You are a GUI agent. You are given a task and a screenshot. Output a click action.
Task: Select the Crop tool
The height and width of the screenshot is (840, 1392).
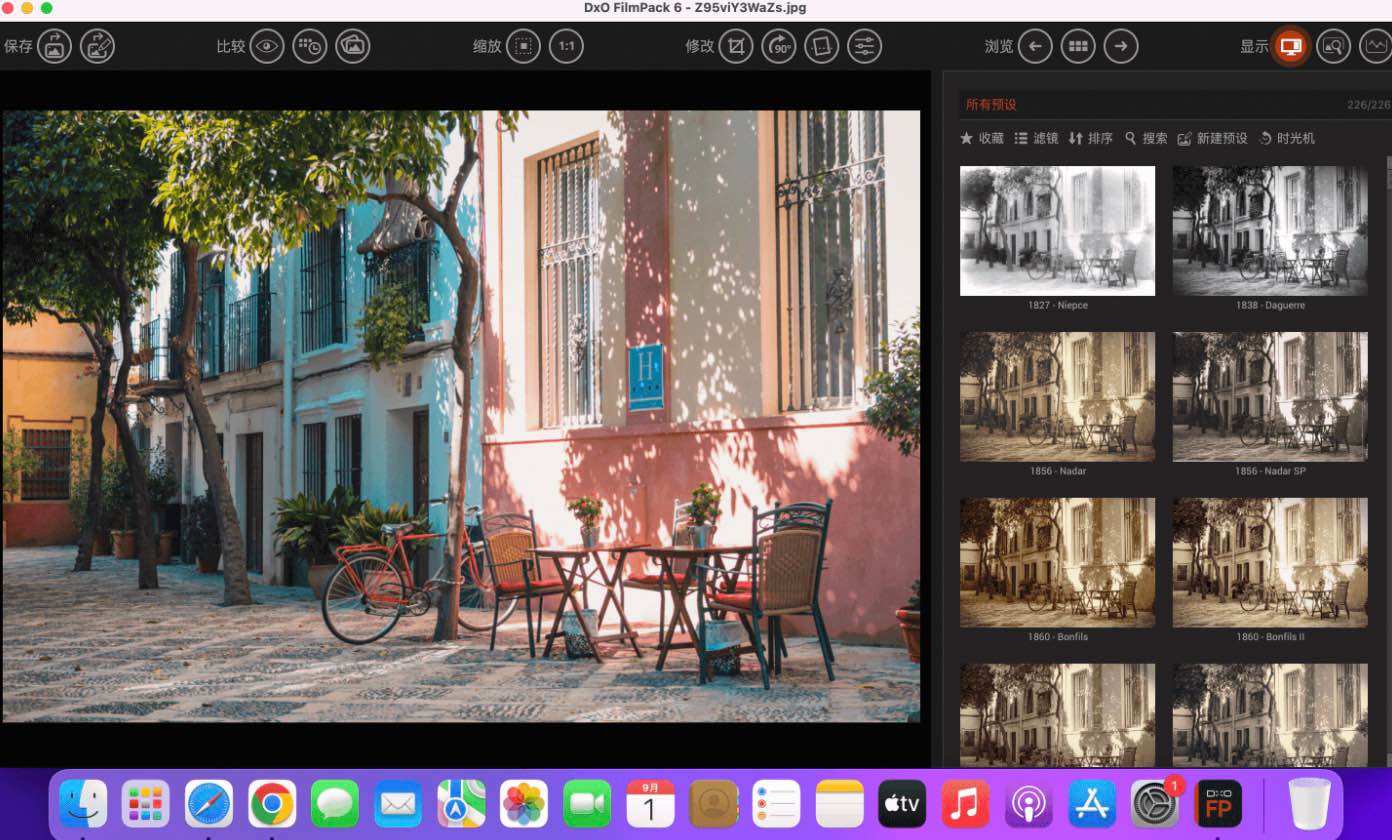coord(735,46)
